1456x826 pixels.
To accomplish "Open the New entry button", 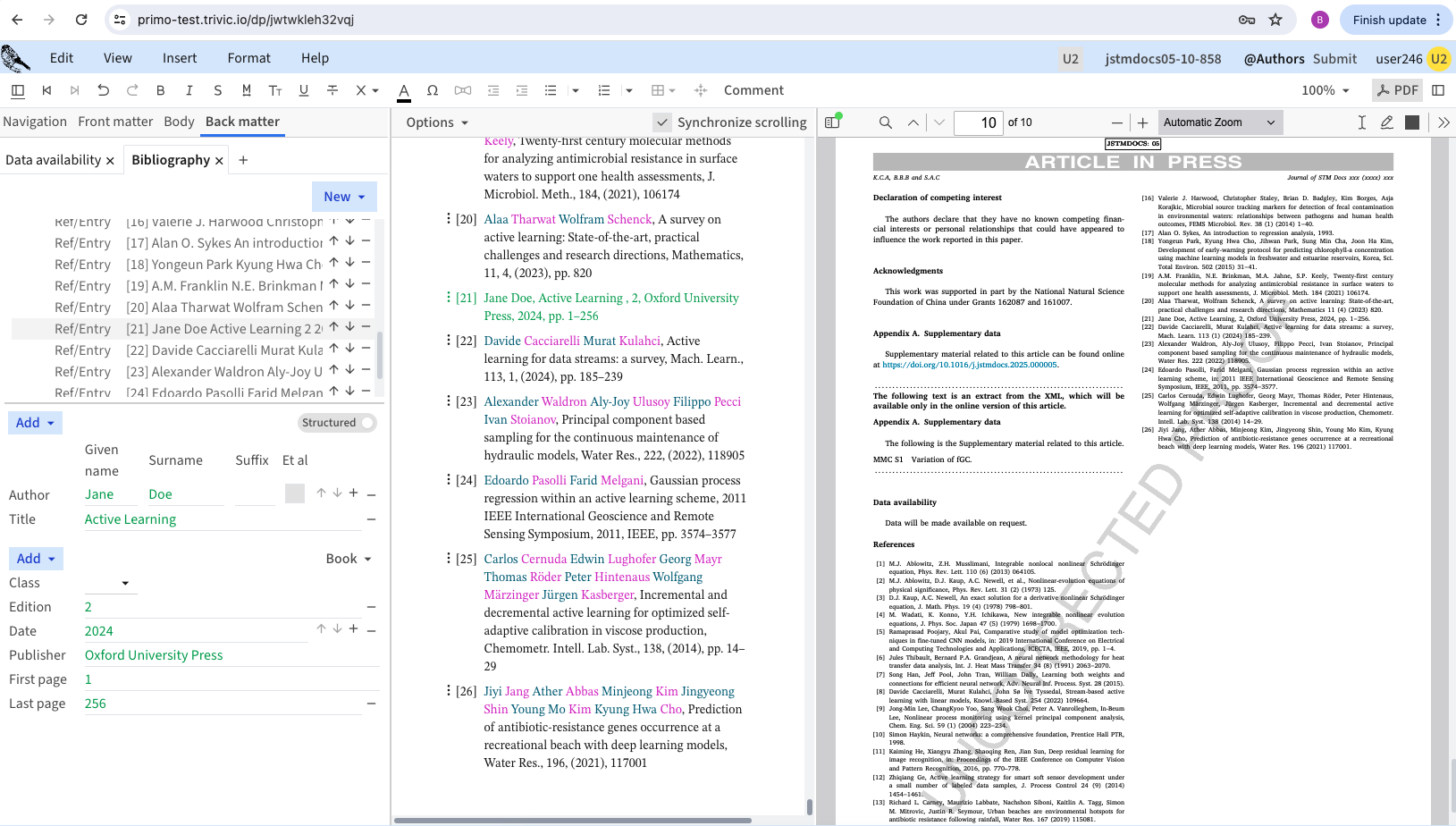I will click(344, 197).
